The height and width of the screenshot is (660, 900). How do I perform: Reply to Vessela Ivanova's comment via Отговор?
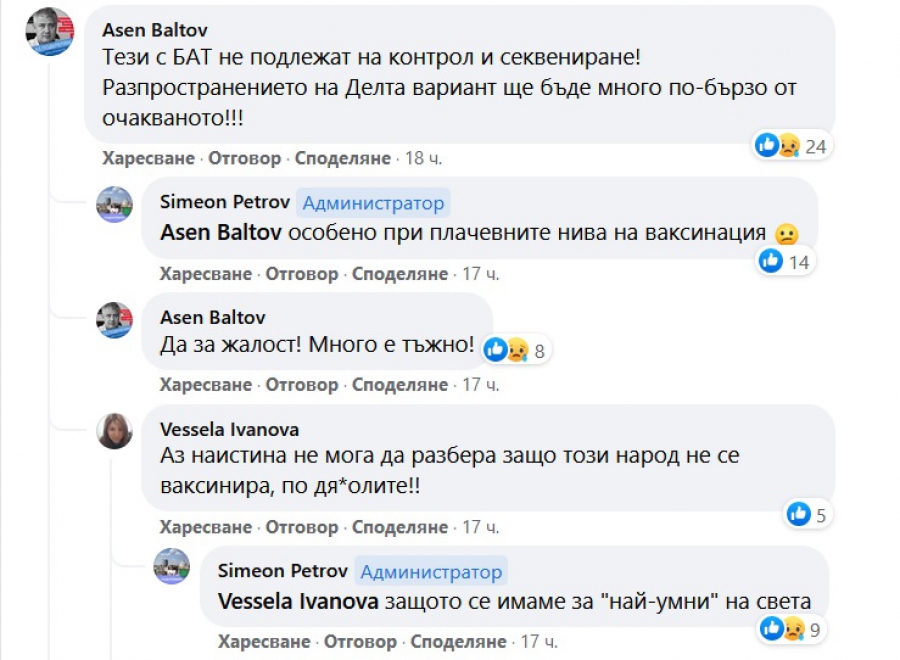pos(302,527)
